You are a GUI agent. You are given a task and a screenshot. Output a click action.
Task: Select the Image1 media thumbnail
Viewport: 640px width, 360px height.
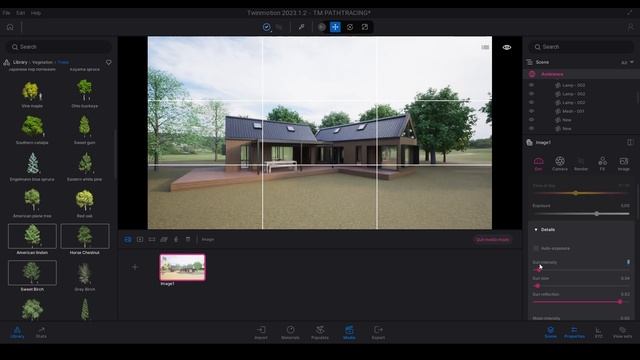(x=182, y=268)
